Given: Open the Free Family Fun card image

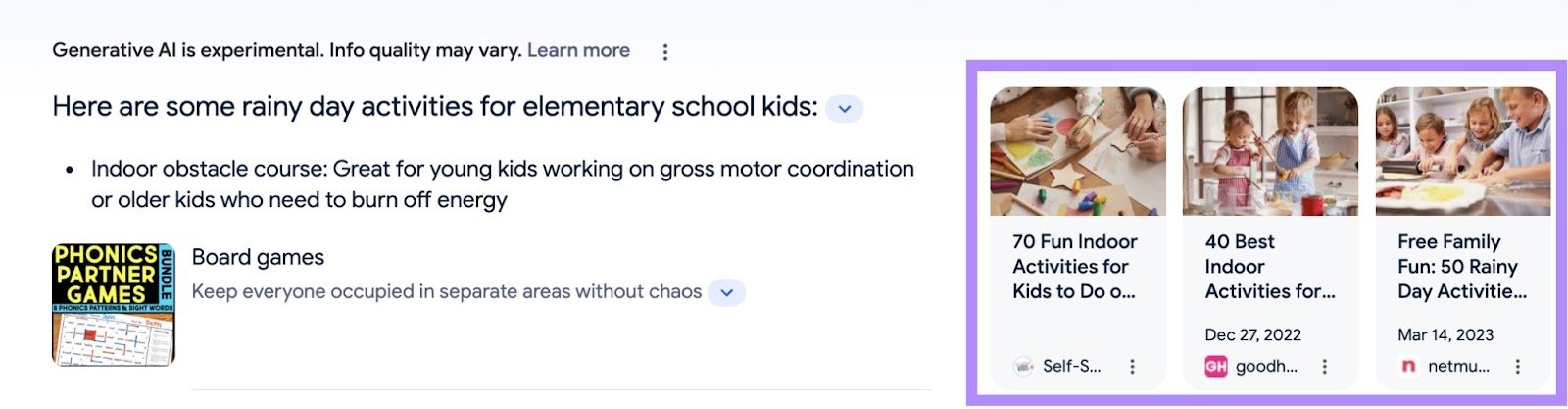Looking at the screenshot, I should [1462, 151].
